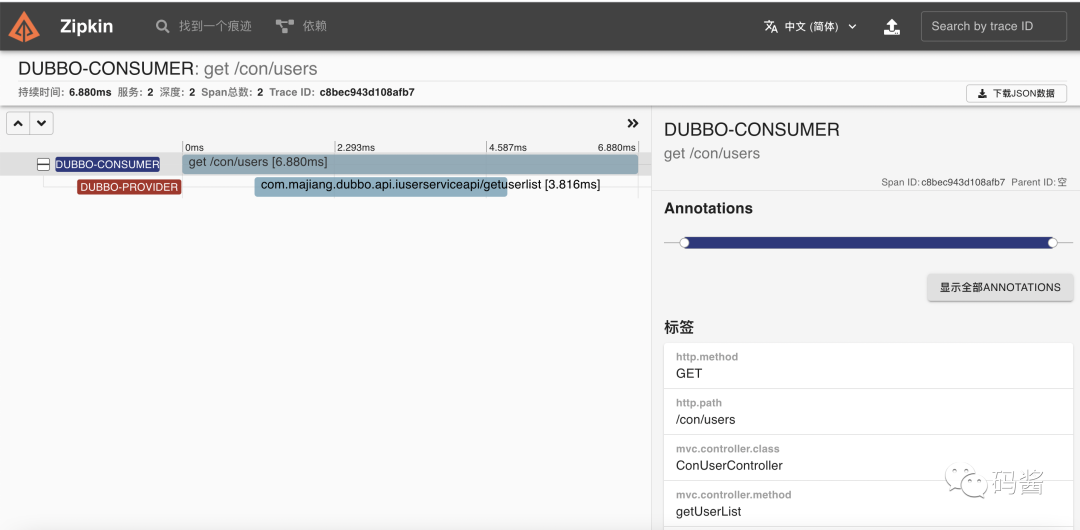This screenshot has width=1080, height=530.
Task: Click the down arrow span navigation button
Action: click(41, 123)
